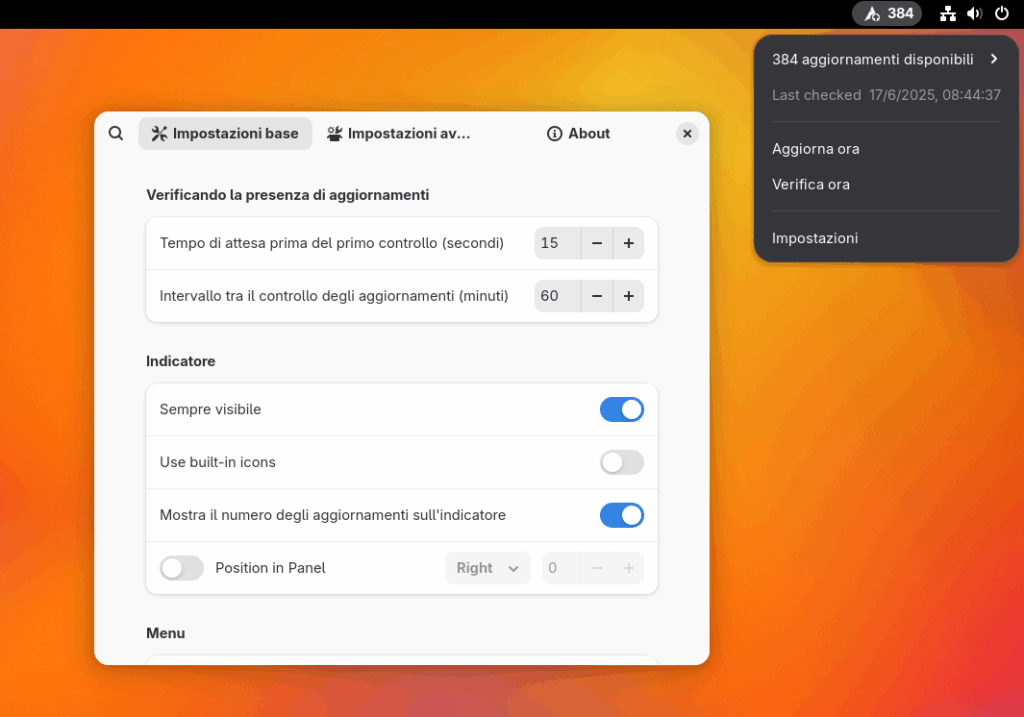1024x717 pixels.
Task: Click the info icon next to About
Action: (x=554, y=133)
